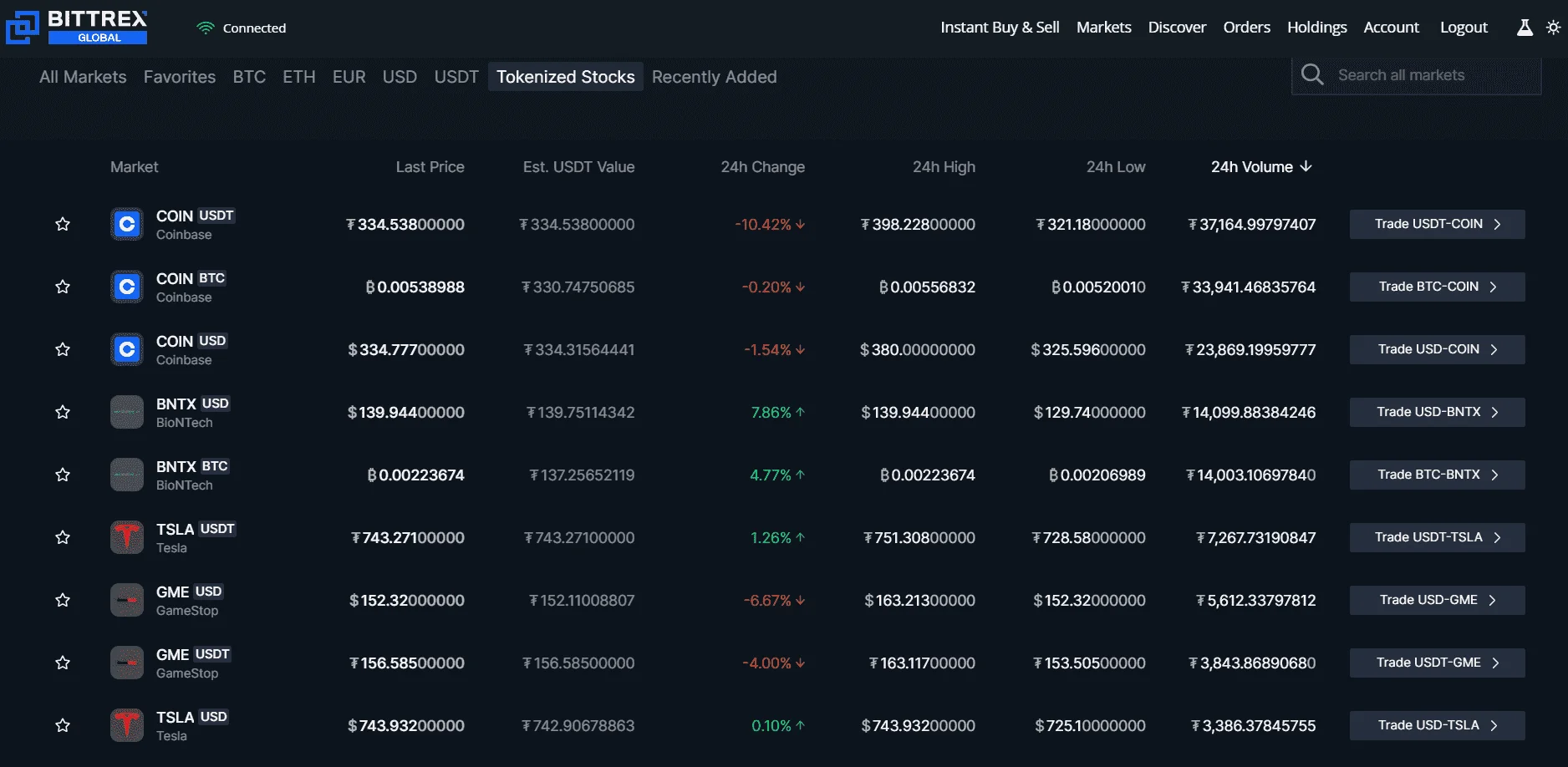
Task: Sort by 24h Change column header
Action: (x=762, y=167)
